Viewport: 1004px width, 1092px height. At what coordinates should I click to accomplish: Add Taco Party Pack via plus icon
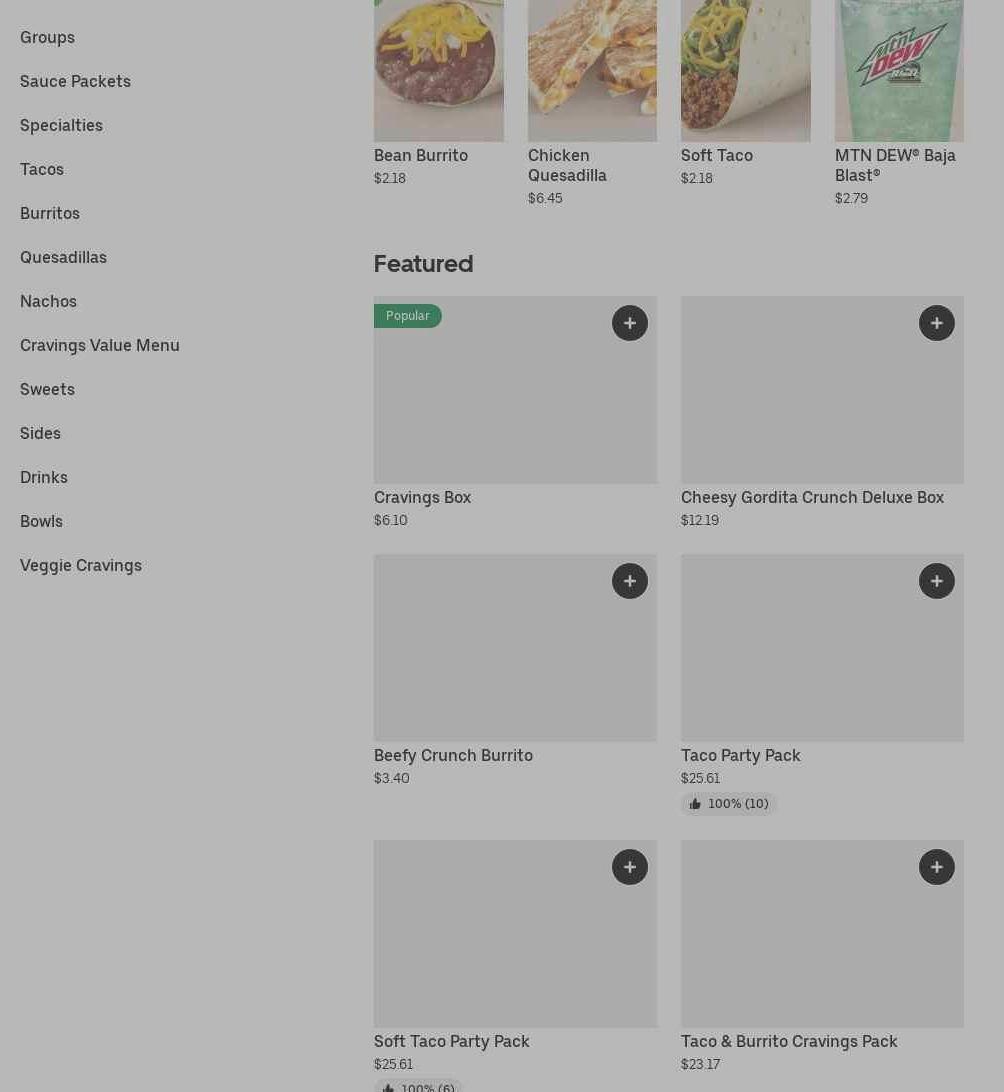point(936,581)
